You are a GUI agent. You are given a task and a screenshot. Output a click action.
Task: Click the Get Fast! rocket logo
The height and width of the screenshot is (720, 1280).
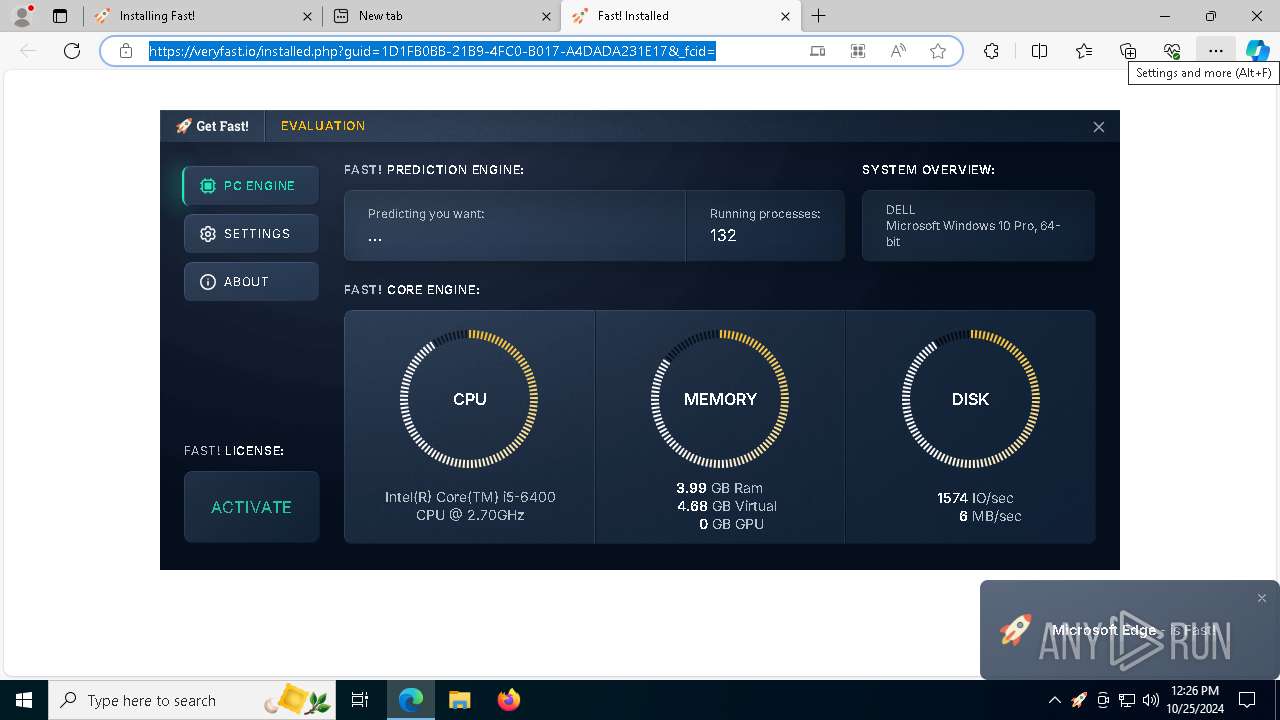tap(212, 126)
